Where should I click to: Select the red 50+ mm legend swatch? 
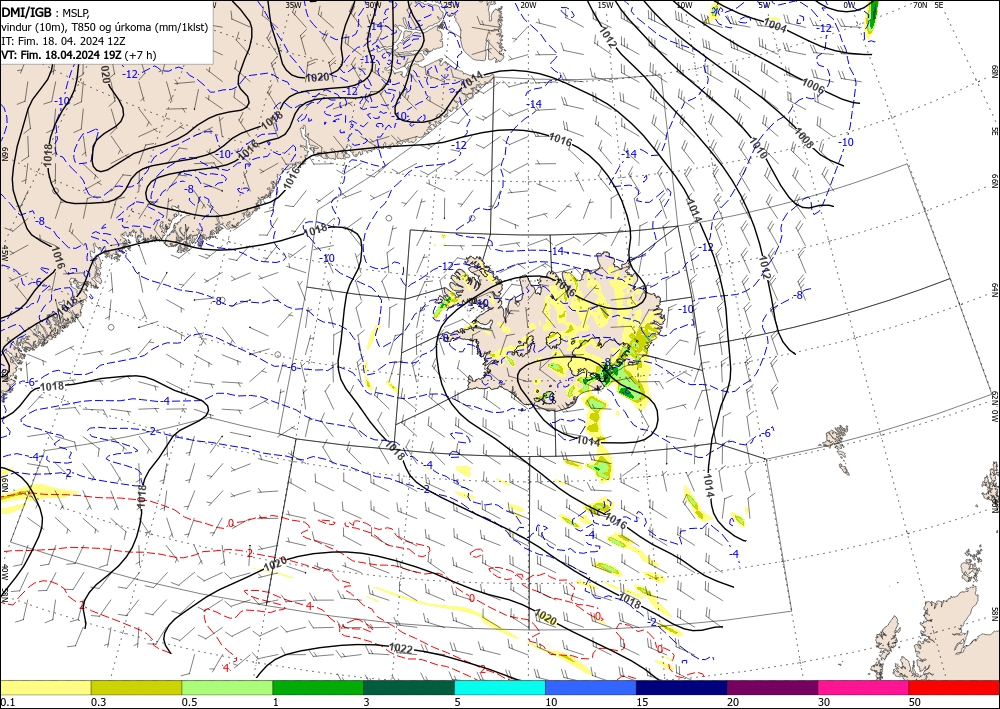click(x=954, y=687)
